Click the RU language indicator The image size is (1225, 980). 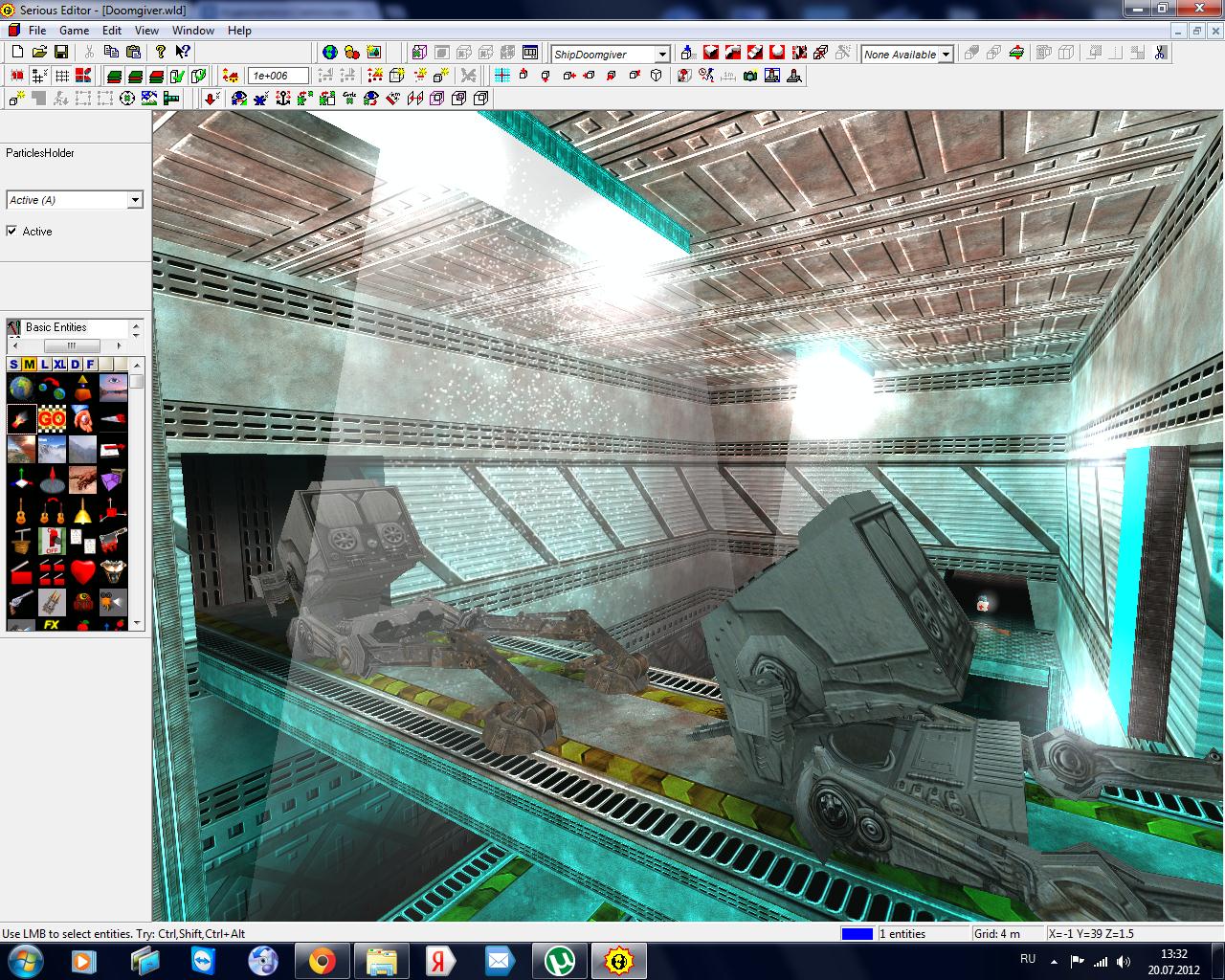pos(1028,959)
